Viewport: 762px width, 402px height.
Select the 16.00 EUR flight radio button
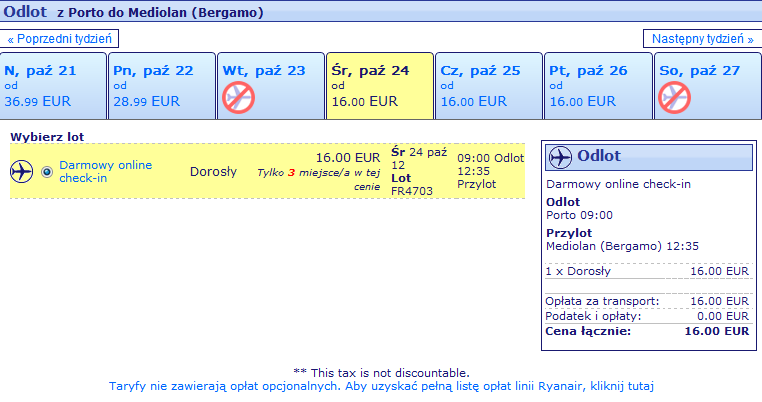click(x=47, y=172)
